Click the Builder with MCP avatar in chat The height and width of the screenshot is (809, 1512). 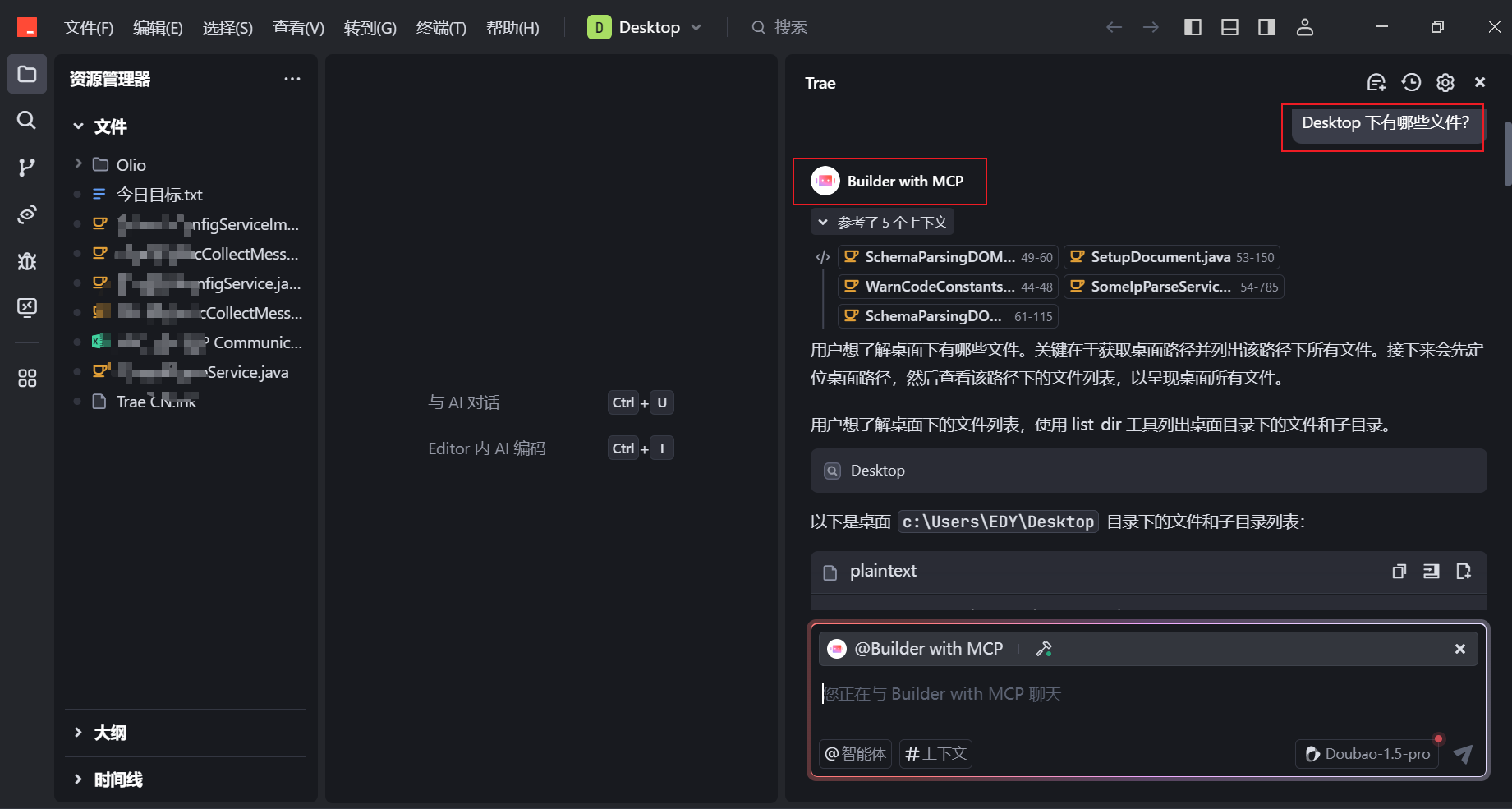pyautogui.click(x=825, y=182)
